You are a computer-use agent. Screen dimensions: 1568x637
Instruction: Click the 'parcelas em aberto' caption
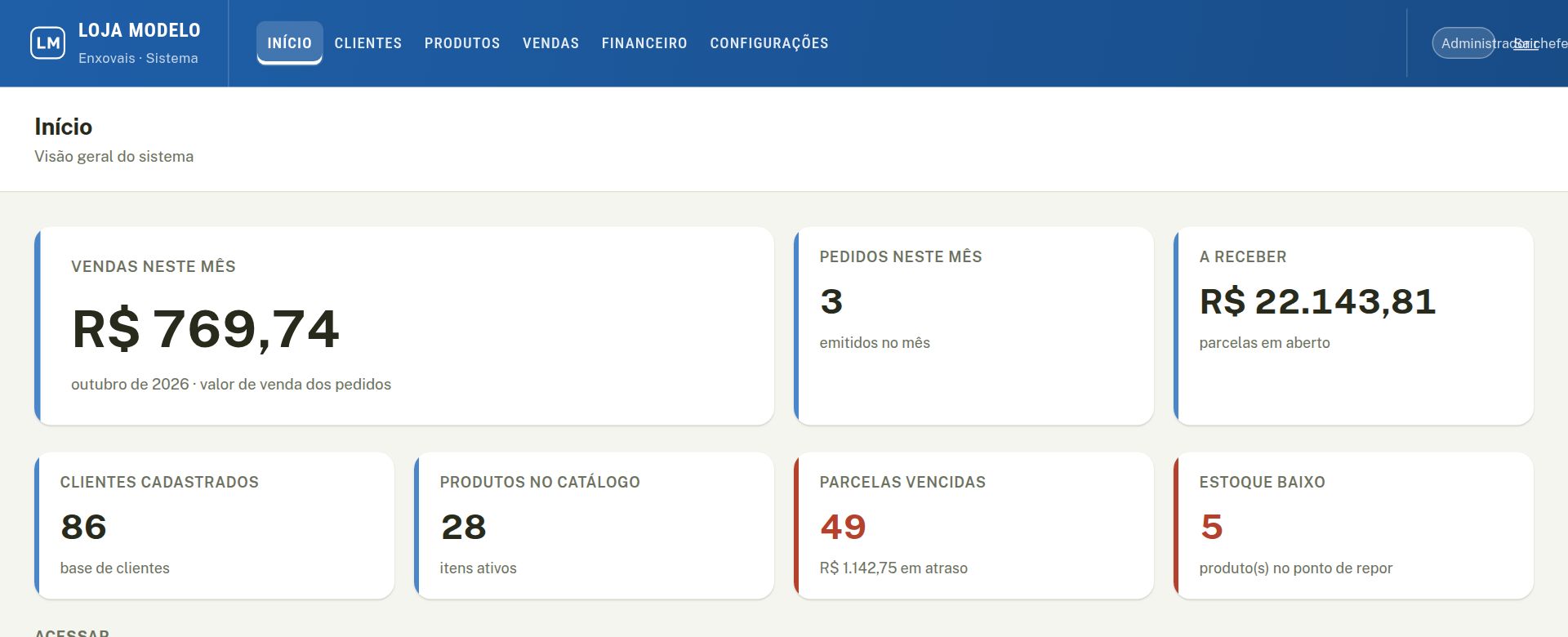1264,343
